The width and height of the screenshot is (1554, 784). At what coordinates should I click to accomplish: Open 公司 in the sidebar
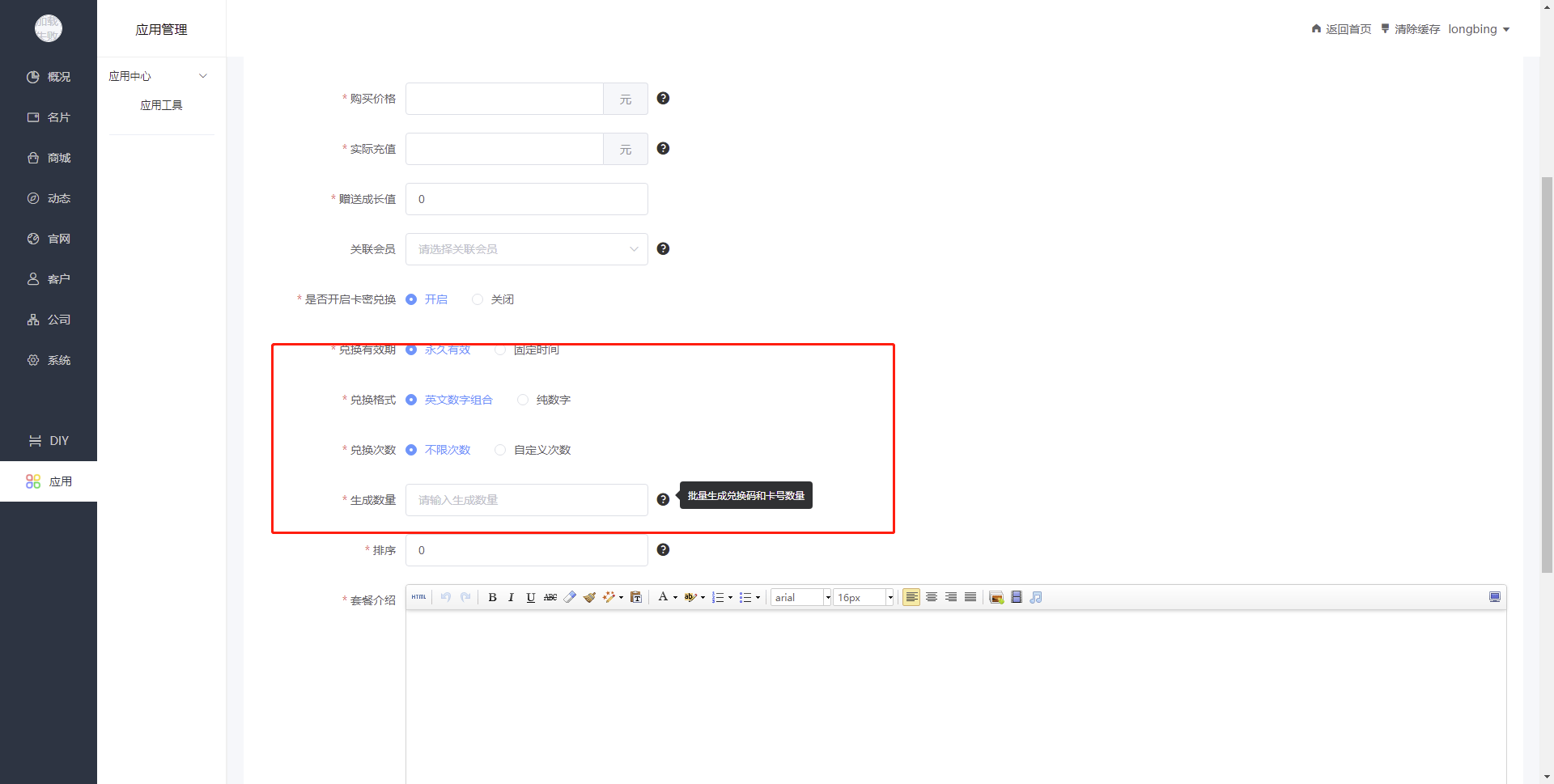tap(49, 320)
